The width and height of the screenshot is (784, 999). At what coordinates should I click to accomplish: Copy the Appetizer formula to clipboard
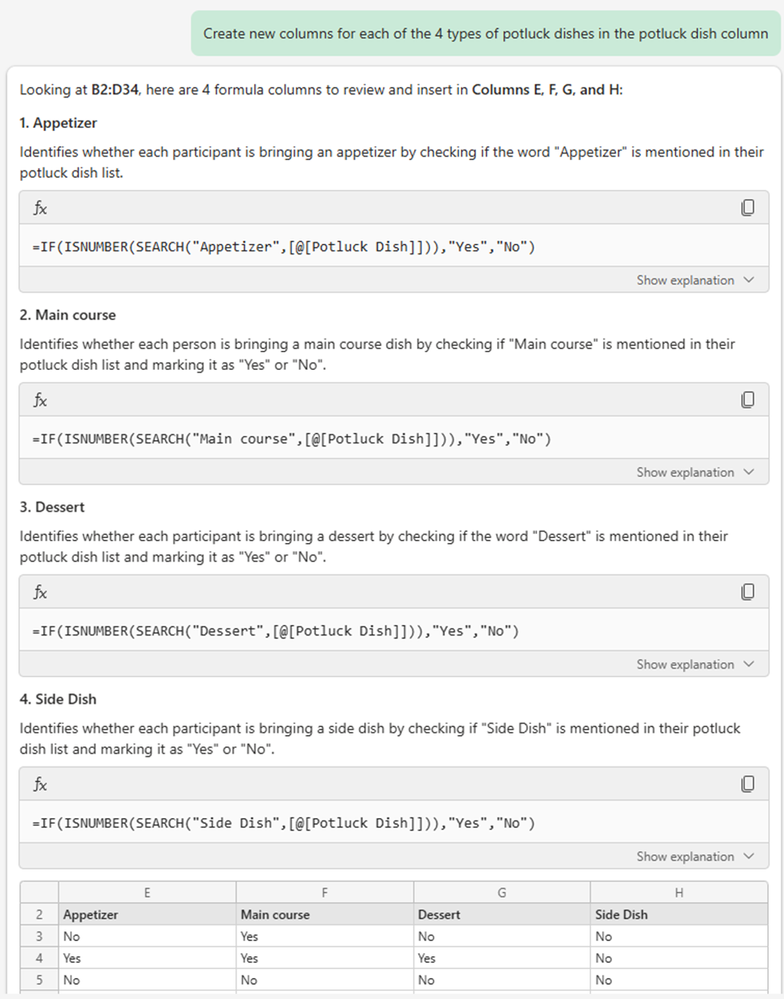click(747, 208)
